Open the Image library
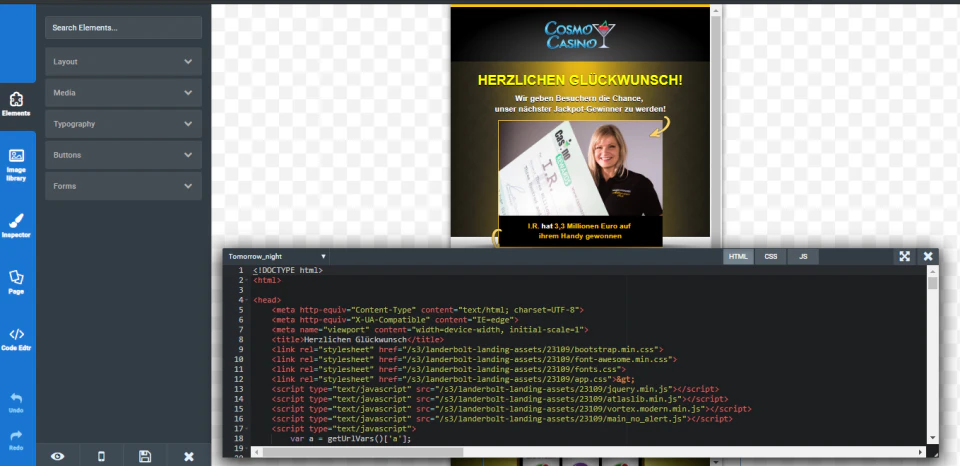Image resolution: width=960 pixels, height=466 pixels. tap(17, 162)
